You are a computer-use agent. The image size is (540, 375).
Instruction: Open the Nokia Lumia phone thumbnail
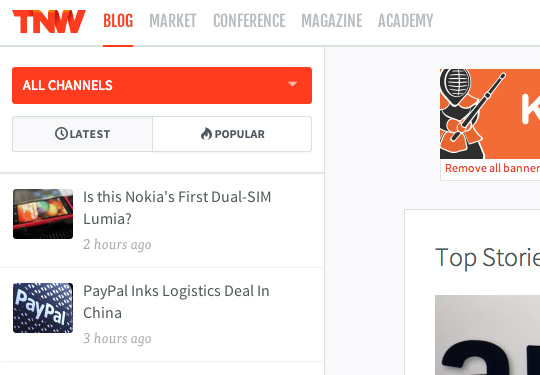coord(43,214)
